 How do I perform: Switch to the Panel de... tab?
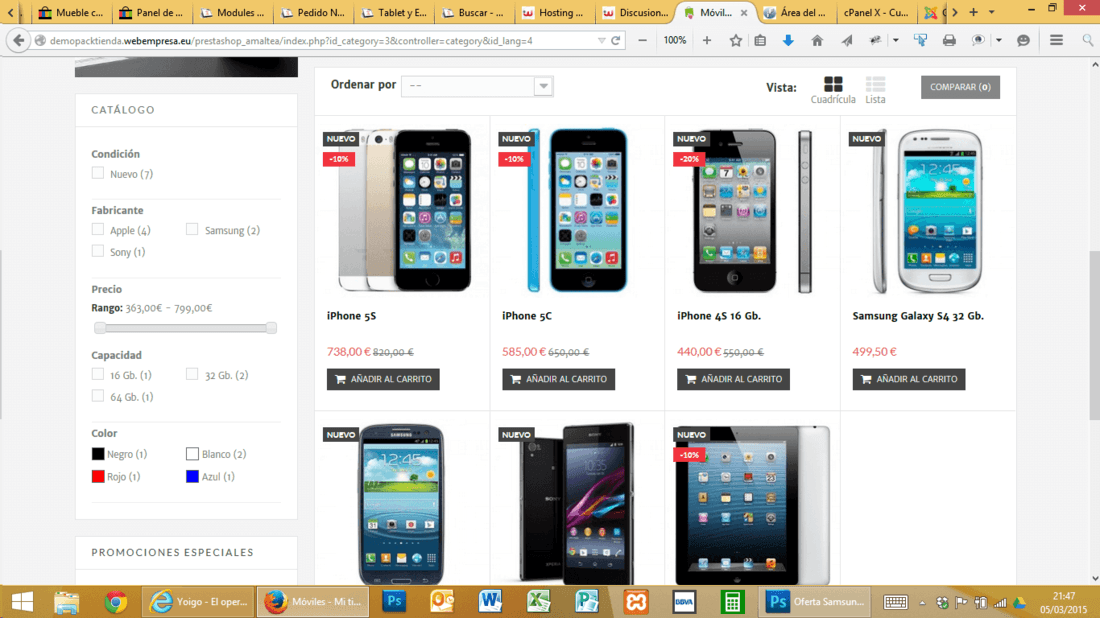point(152,12)
